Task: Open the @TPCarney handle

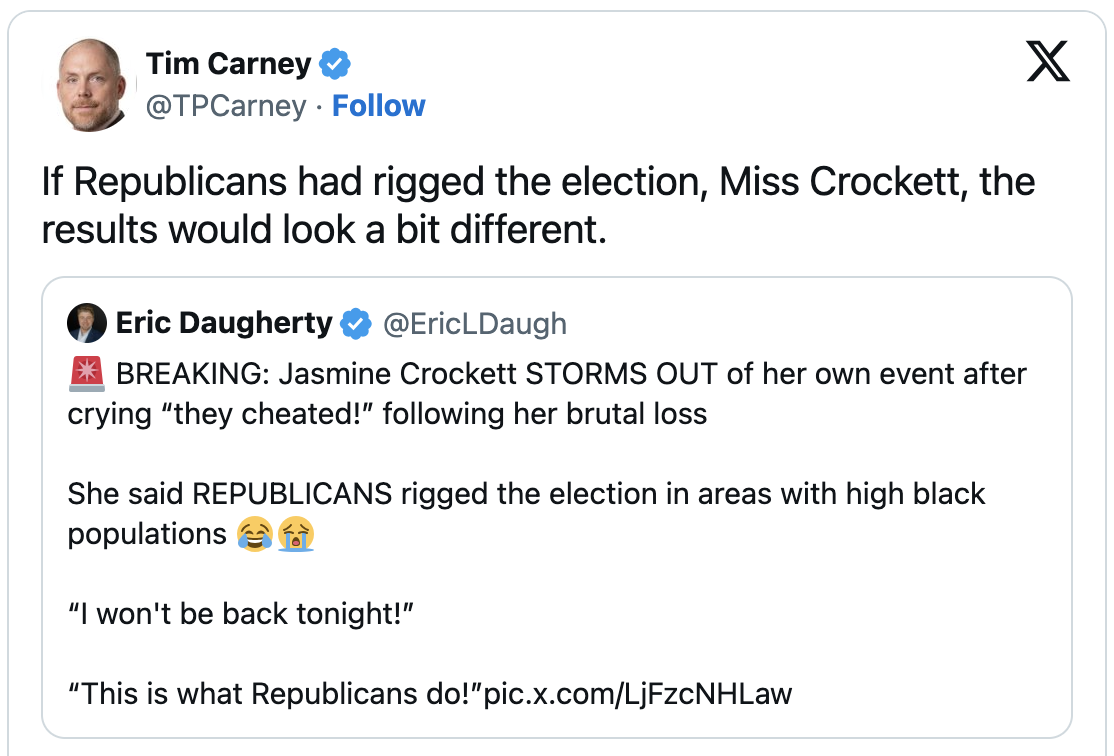Action: coord(226,106)
